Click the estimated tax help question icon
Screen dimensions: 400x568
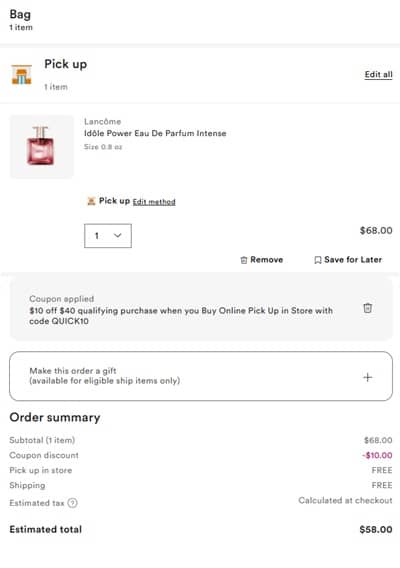pos(72,503)
